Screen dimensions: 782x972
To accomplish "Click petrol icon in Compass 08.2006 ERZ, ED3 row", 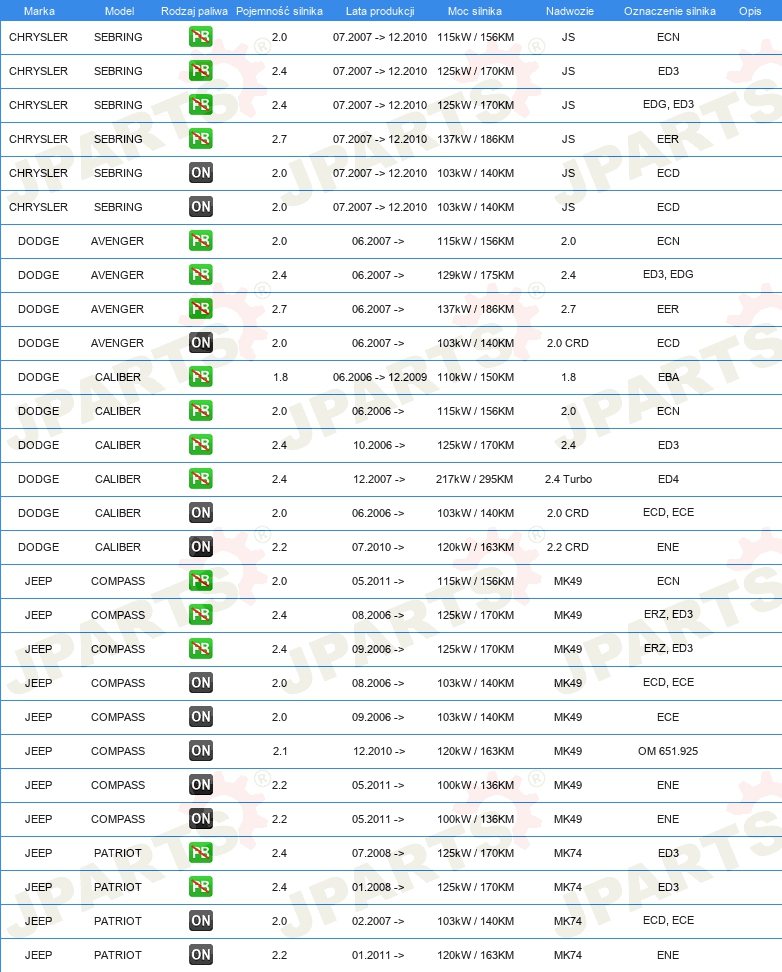I will 200,615.
